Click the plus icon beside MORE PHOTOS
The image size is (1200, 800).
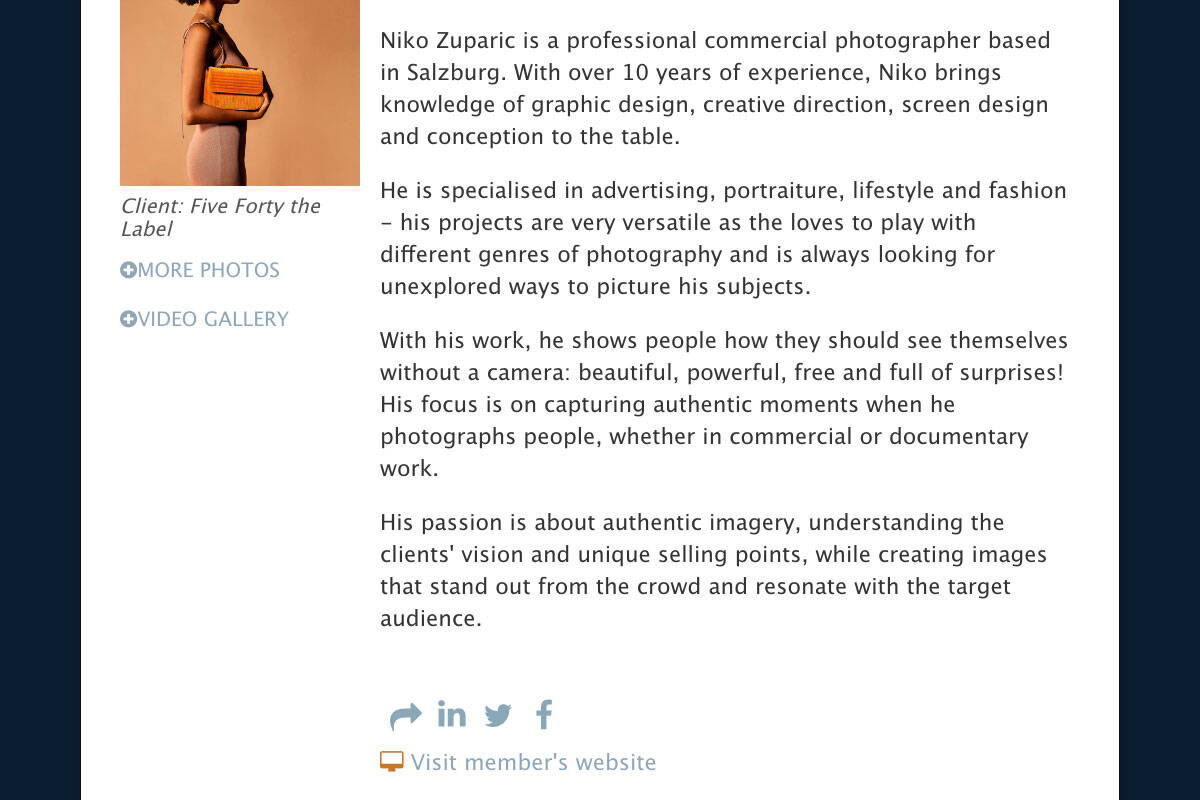point(128,270)
